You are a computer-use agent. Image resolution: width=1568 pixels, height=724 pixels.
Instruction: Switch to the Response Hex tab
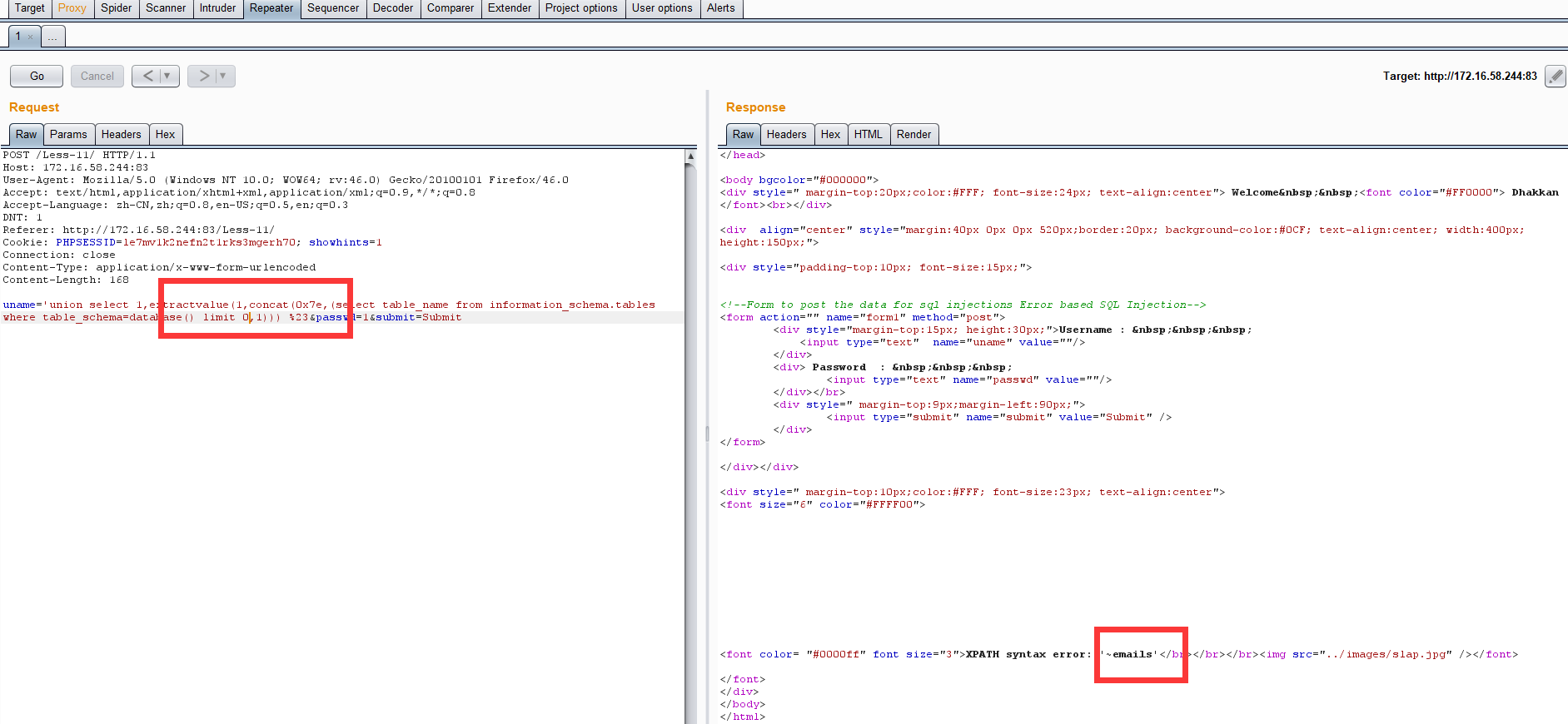click(830, 135)
